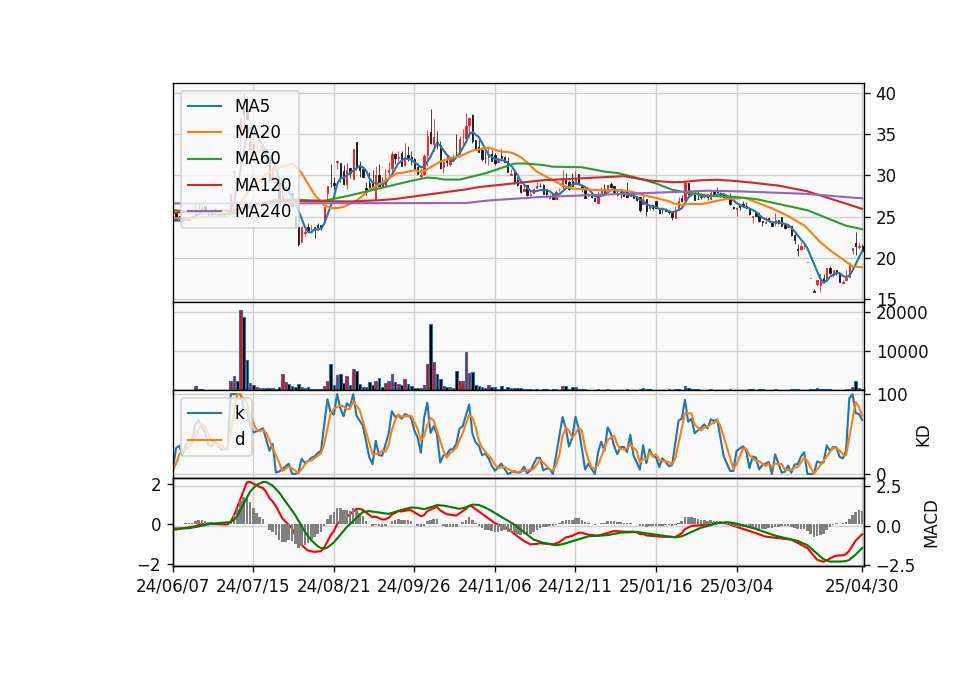Click the MA20 legend label

point(257,132)
